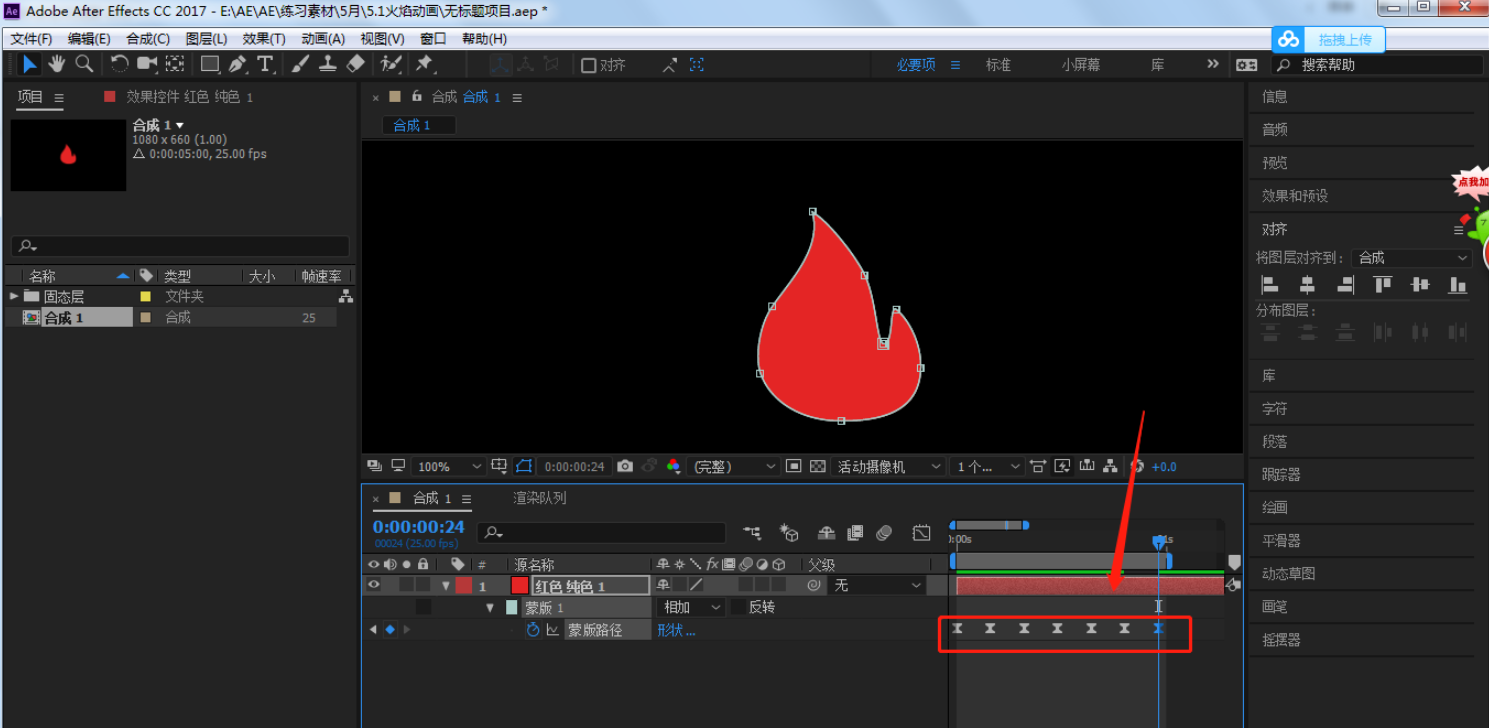Select the Pen tool
Viewport: 1489px width, 728px height.
pyautogui.click(x=237, y=64)
